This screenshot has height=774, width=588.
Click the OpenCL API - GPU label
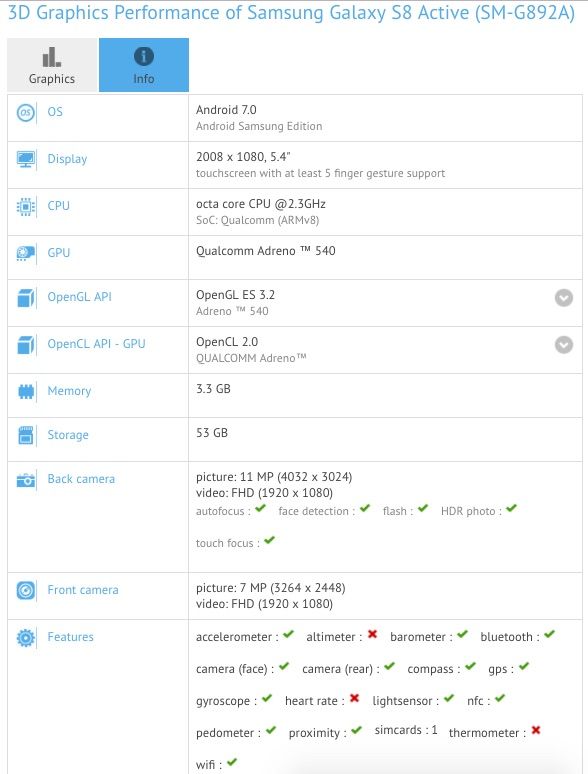coord(96,344)
